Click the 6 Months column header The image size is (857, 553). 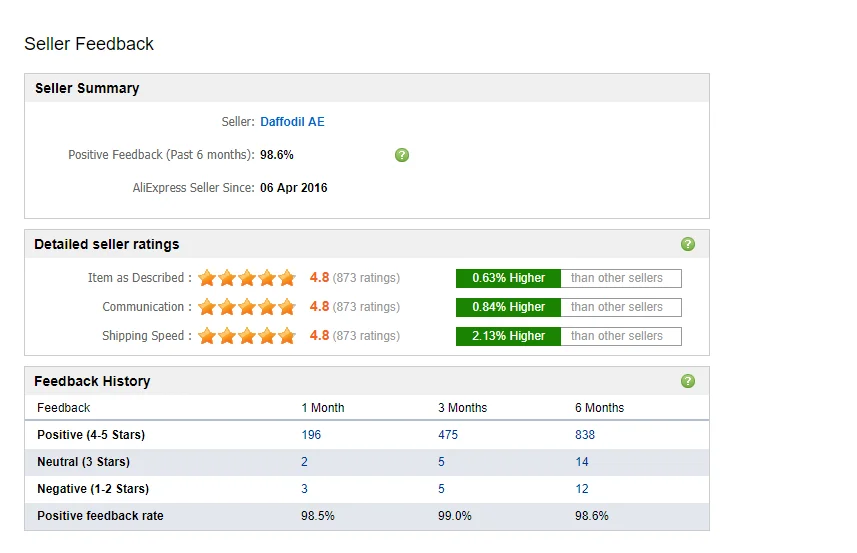point(599,408)
